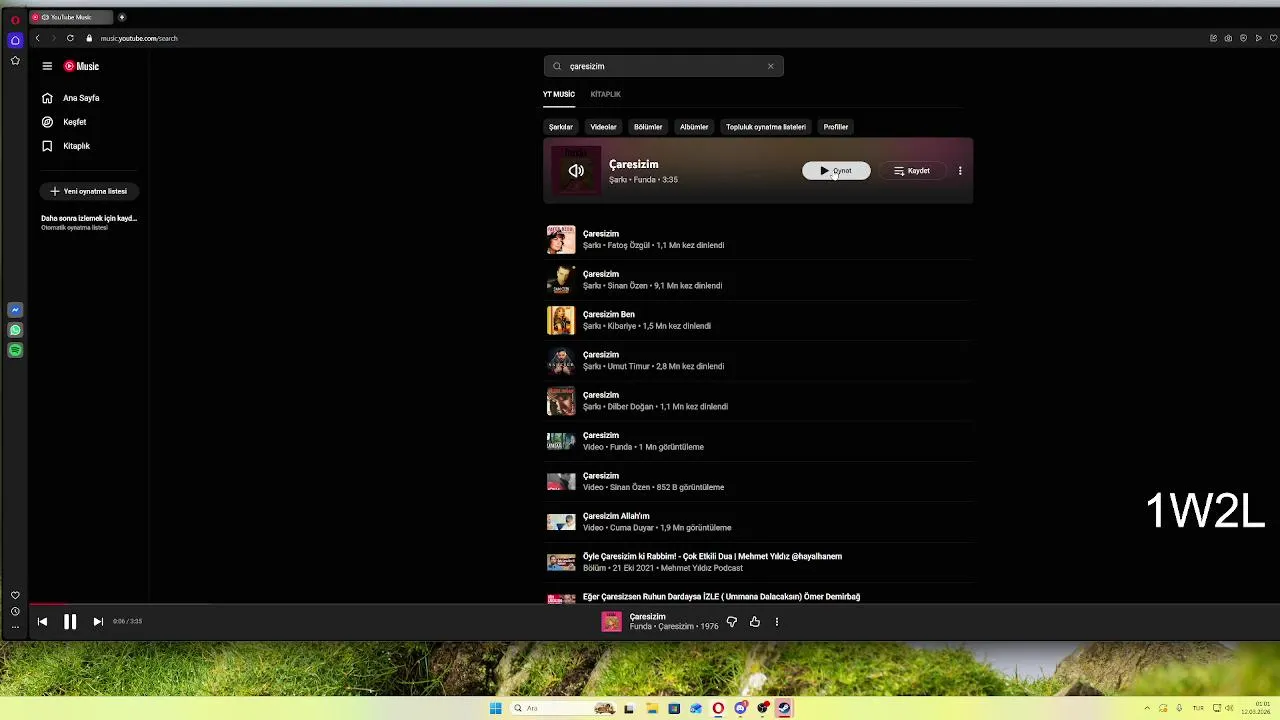
Task: Play Çaresizim by Dilber Doğan
Action: (x=758, y=401)
